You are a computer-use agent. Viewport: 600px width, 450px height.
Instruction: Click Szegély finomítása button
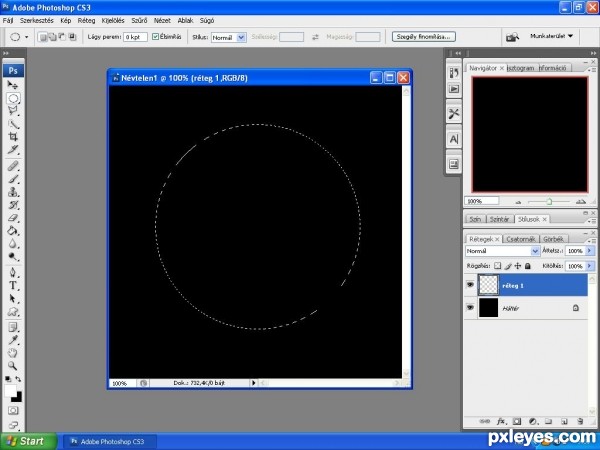pos(424,37)
